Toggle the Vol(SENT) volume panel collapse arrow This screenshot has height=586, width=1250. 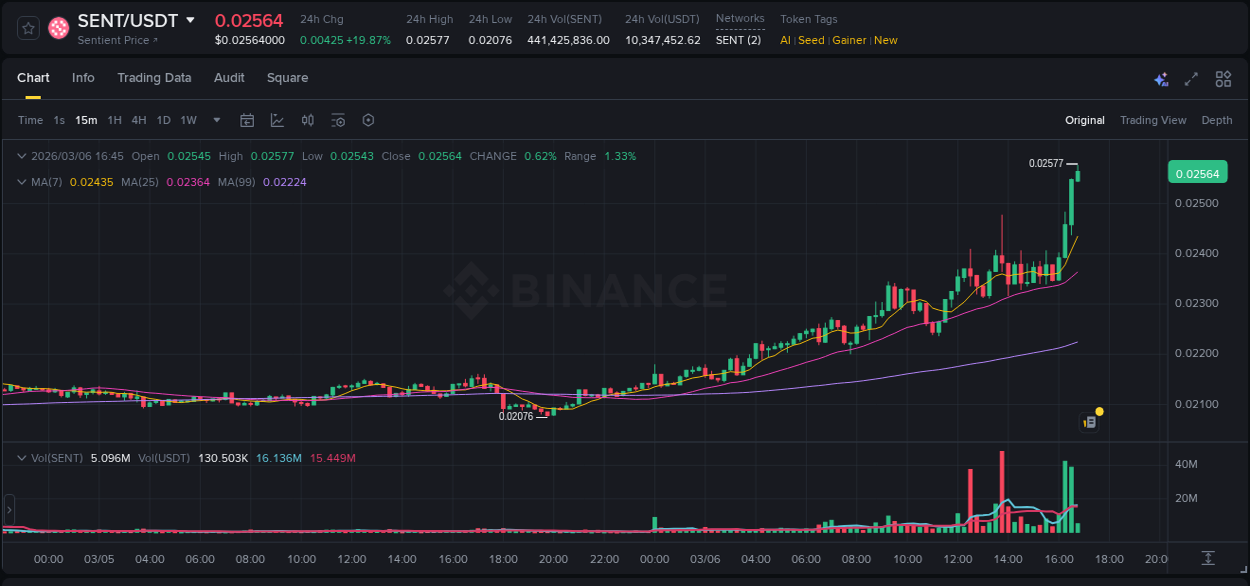pos(21,457)
